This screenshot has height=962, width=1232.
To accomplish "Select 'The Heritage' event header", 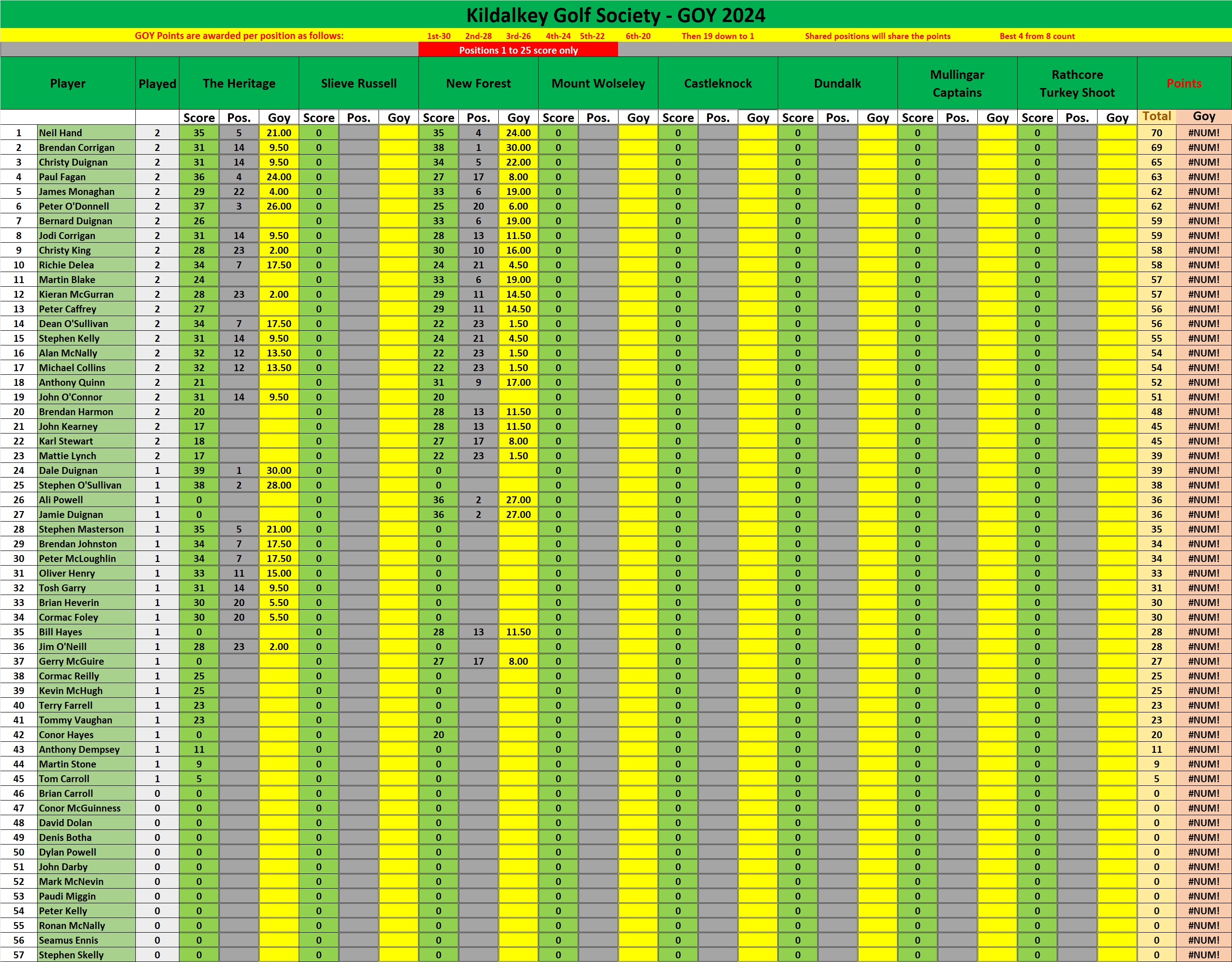I will (239, 83).
